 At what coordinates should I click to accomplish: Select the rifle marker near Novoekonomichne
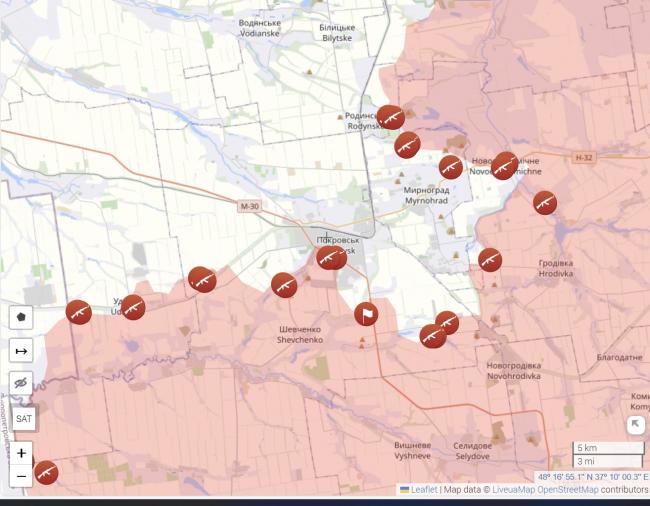[504, 165]
